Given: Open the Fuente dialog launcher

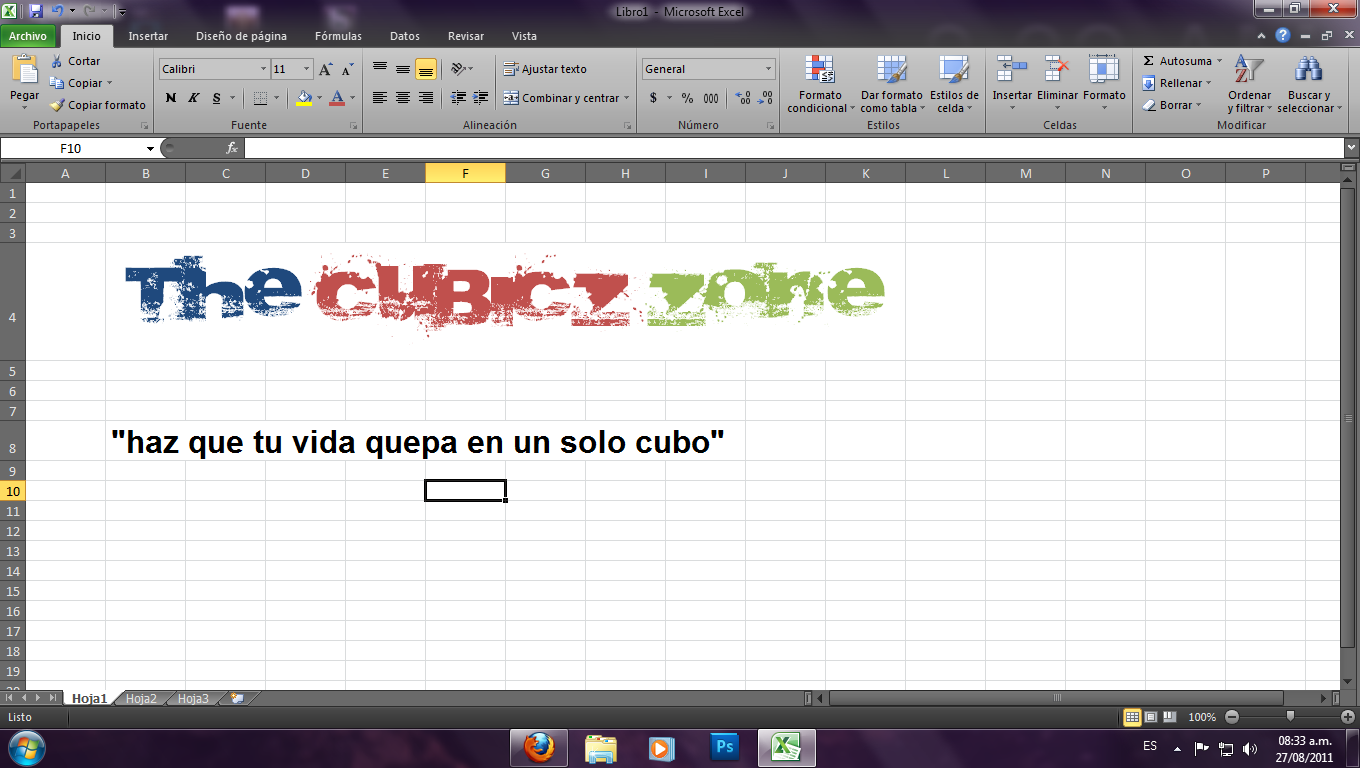Looking at the screenshot, I should pyautogui.click(x=354, y=126).
